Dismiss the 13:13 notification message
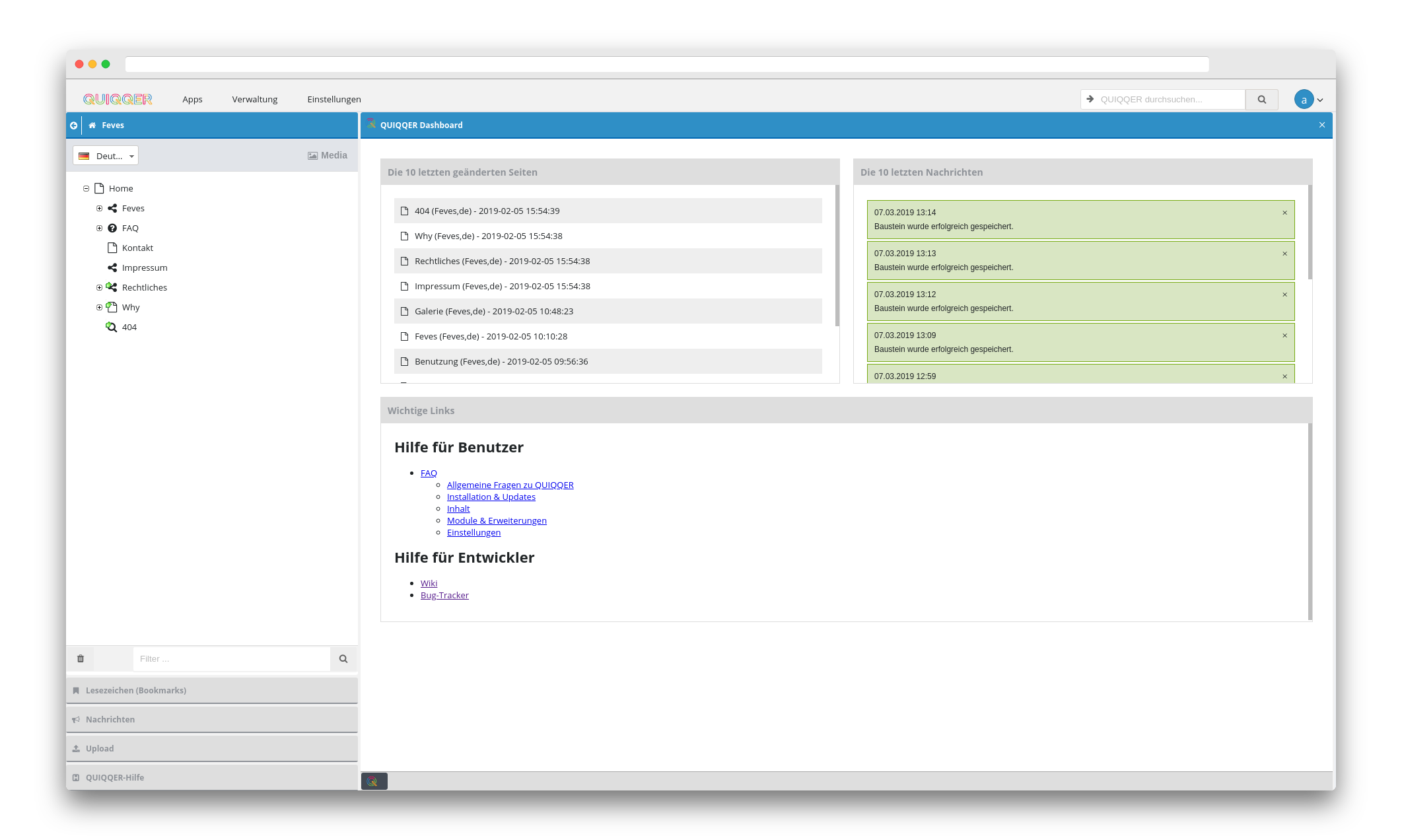The height and width of the screenshot is (840, 1402). [x=1285, y=254]
